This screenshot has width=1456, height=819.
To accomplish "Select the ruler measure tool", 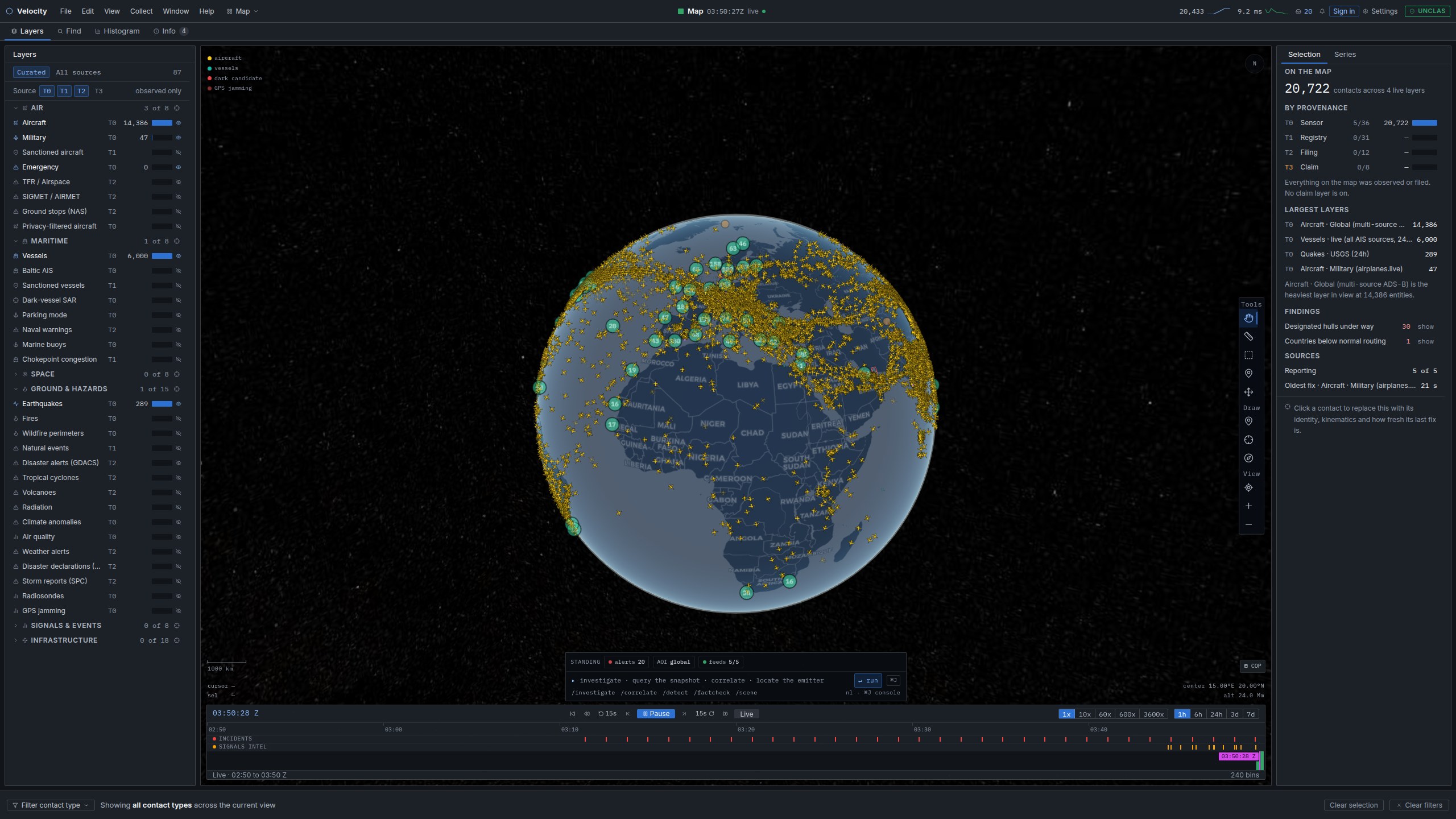I will (x=1248, y=337).
